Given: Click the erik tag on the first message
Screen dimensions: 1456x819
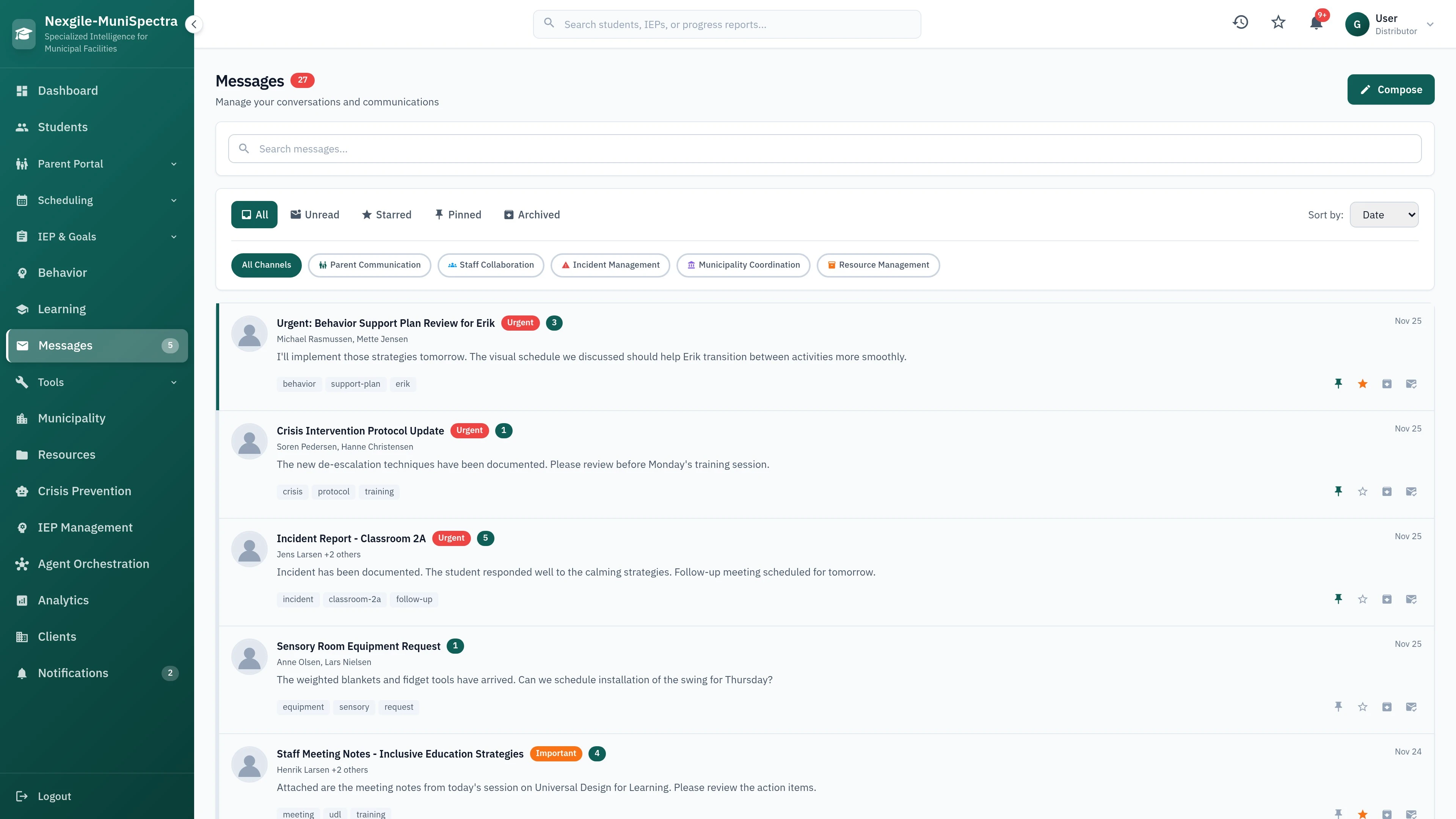Looking at the screenshot, I should pyautogui.click(x=403, y=384).
